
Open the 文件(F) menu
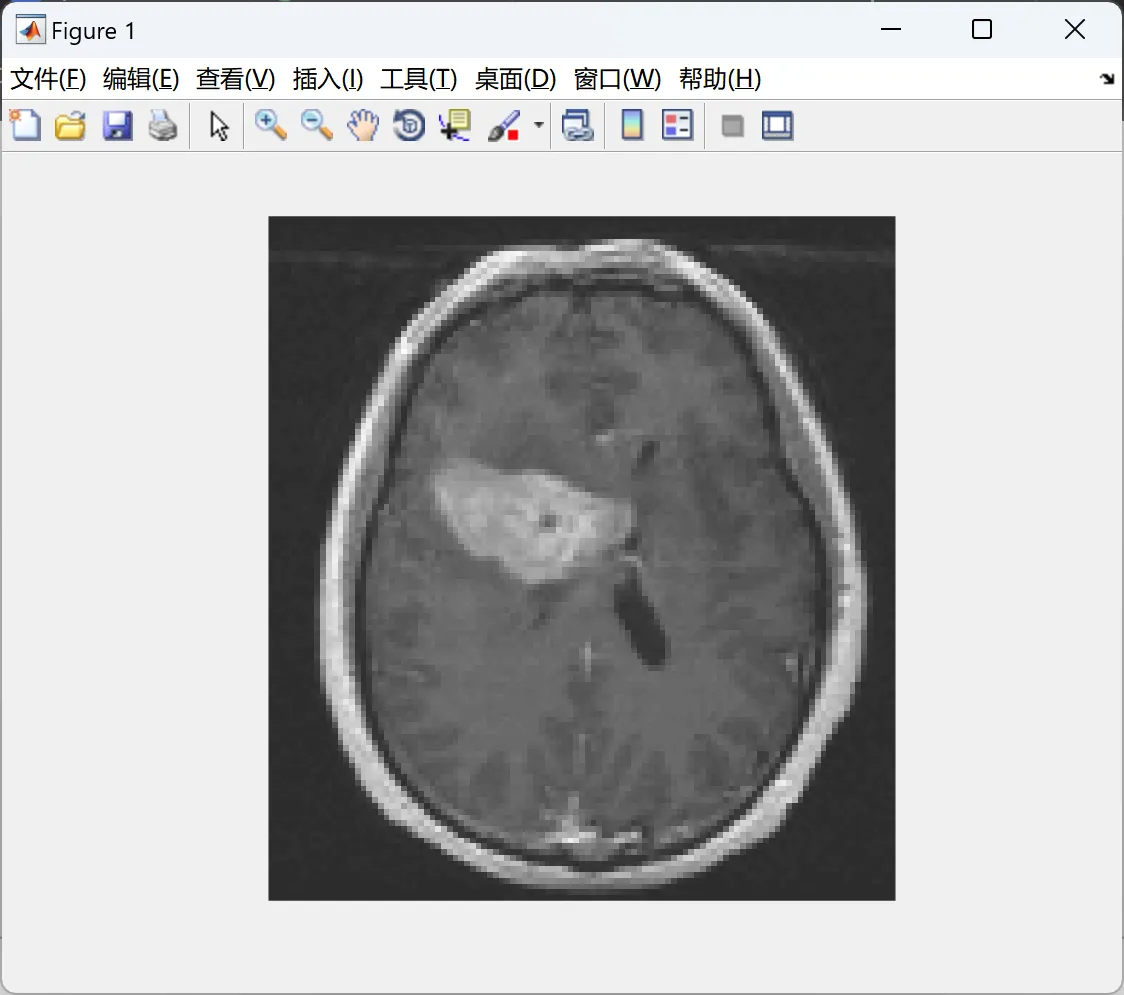tap(48, 79)
